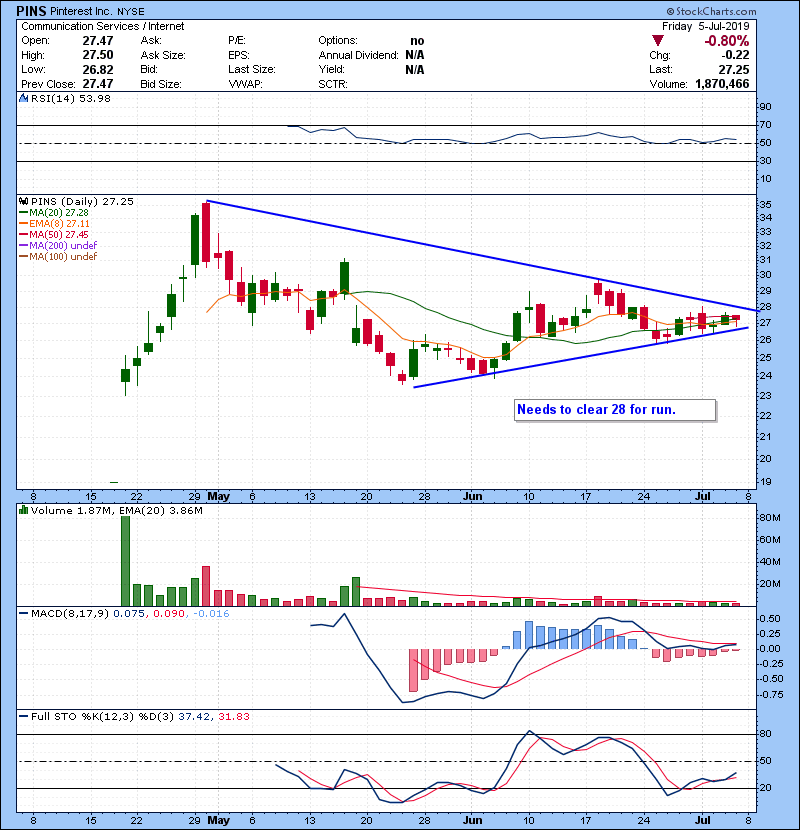The image size is (800, 830).
Task: Click the 'May' label on the price axis
Action: tap(218, 496)
